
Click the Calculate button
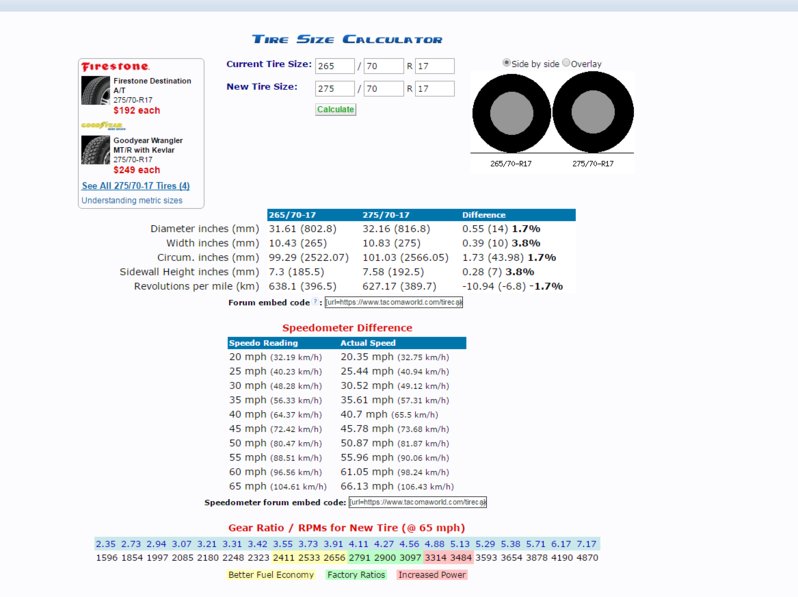(335, 109)
